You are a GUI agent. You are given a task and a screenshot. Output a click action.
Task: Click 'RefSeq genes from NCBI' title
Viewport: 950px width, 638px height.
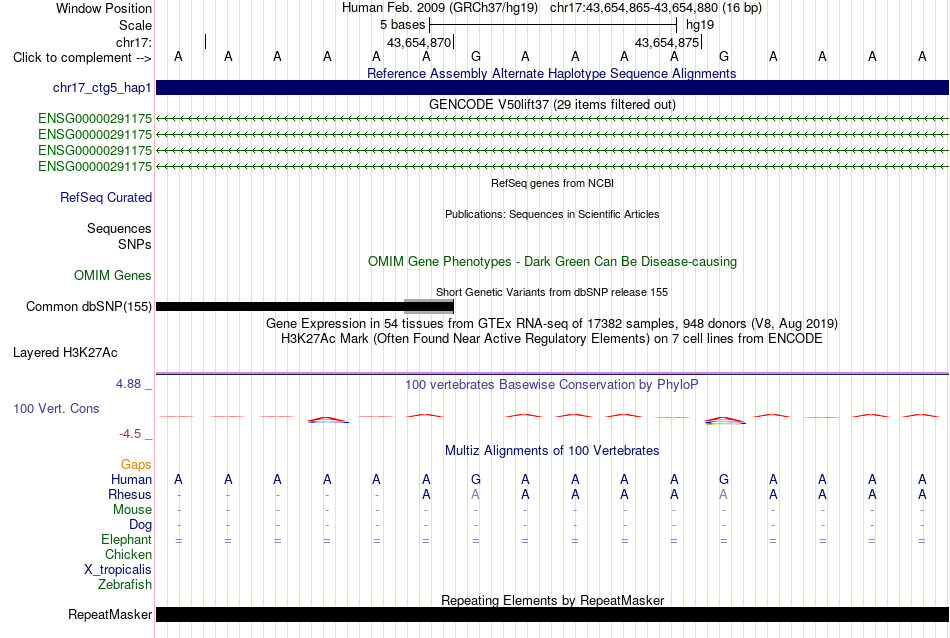click(x=552, y=183)
